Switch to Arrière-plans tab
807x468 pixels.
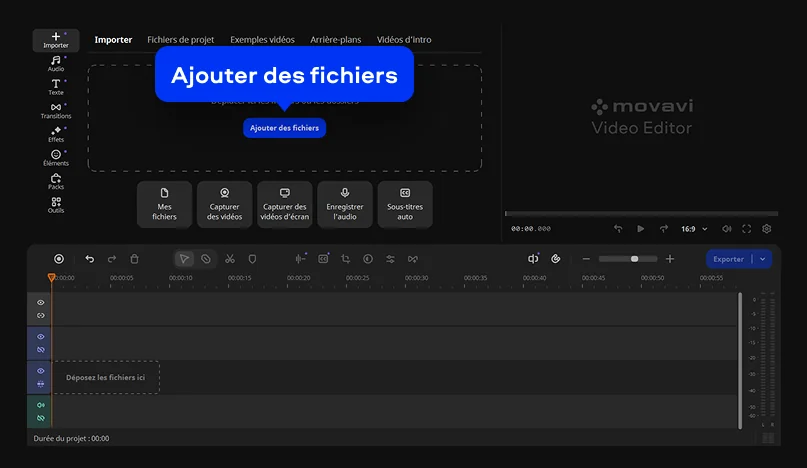(336, 40)
